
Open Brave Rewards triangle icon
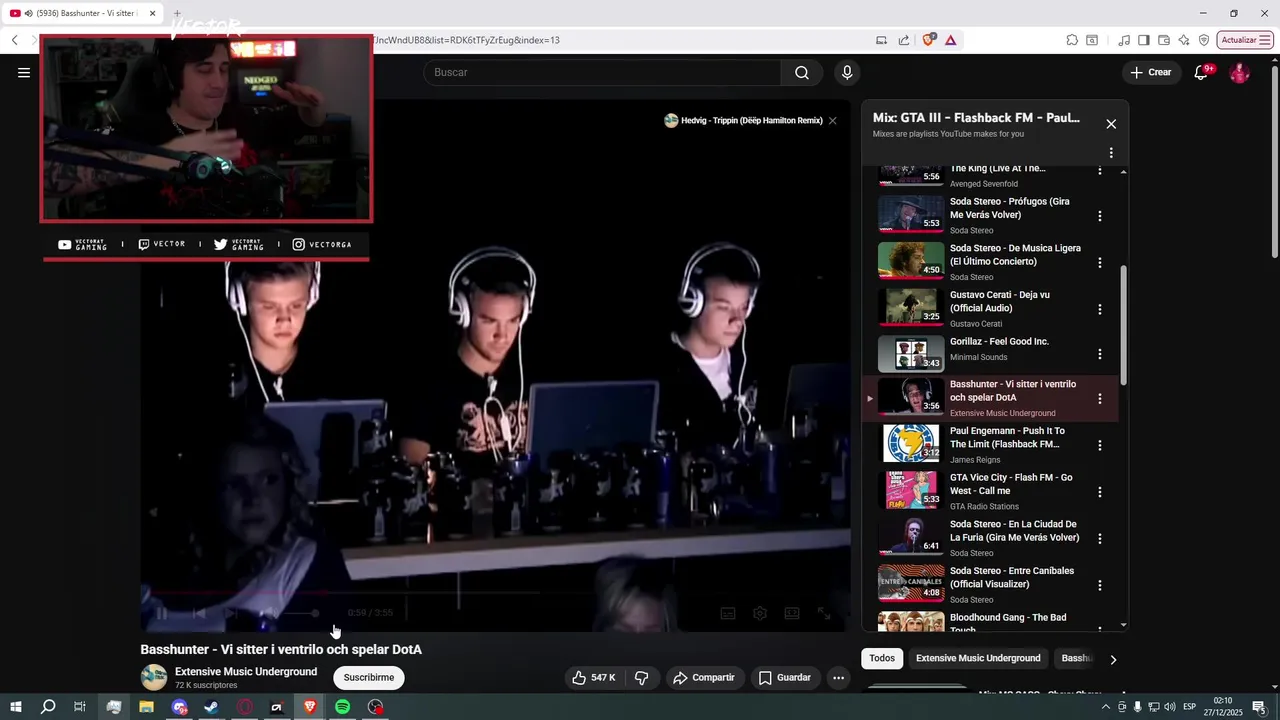[950, 40]
